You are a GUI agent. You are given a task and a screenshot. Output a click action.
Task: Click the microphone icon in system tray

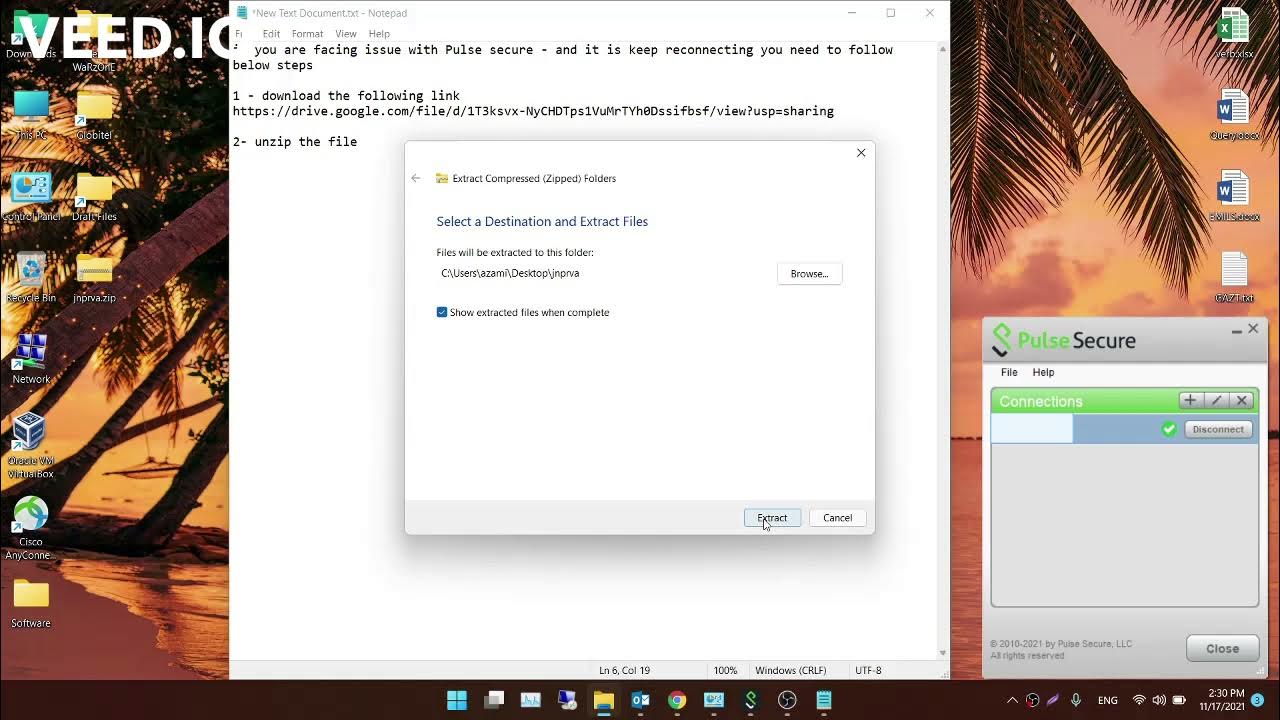tap(1076, 700)
